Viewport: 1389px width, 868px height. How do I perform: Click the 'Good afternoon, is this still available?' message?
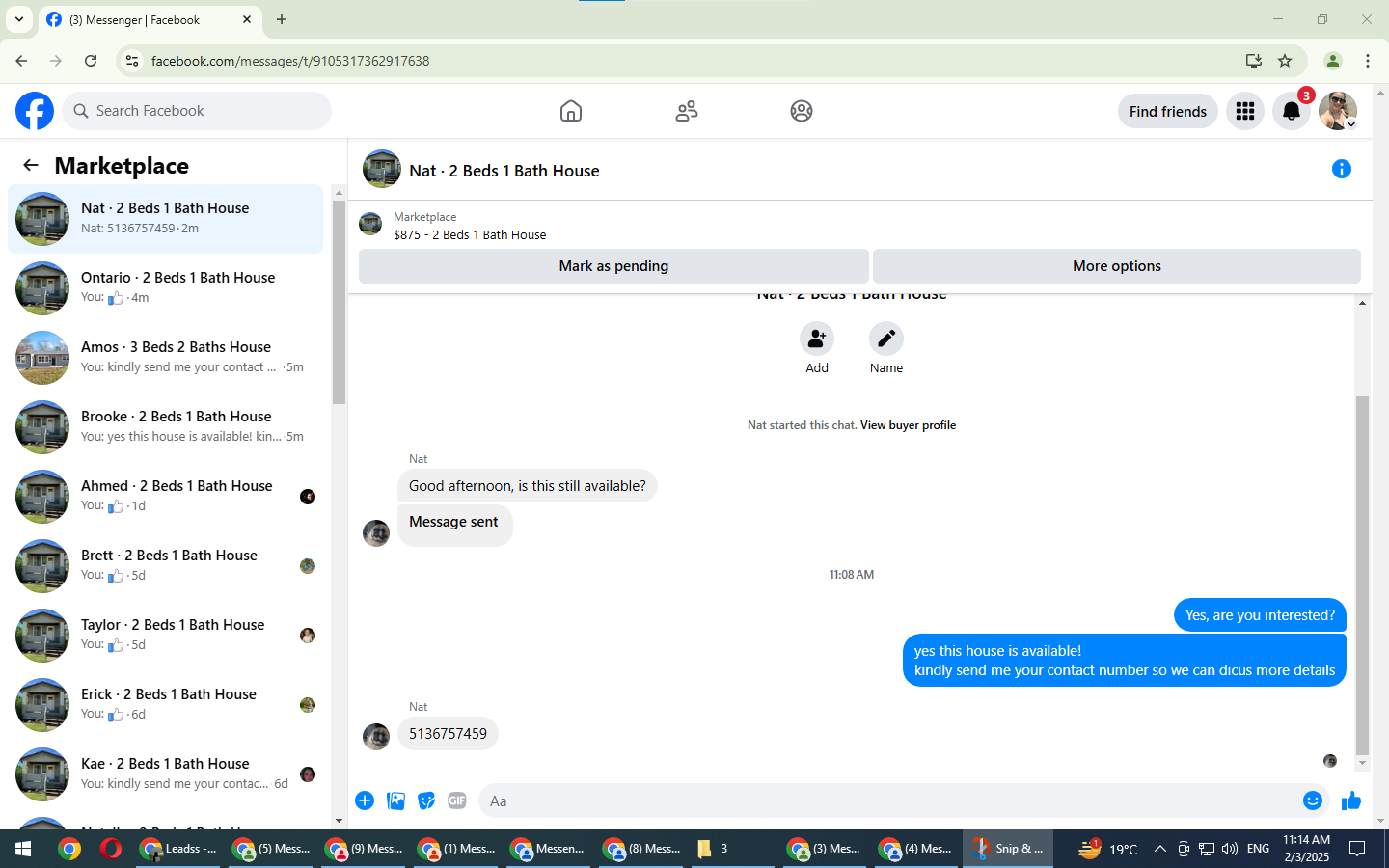(528, 486)
